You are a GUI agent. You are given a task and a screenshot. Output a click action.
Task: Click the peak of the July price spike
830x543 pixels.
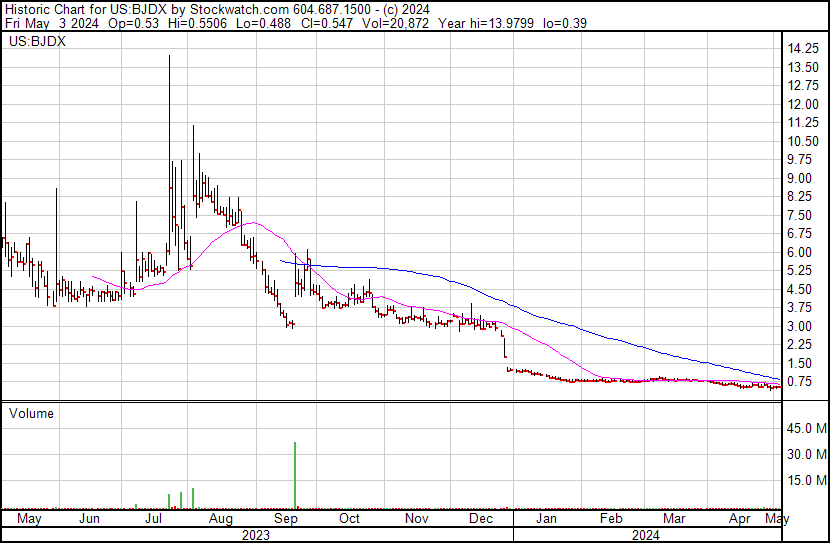168,57
